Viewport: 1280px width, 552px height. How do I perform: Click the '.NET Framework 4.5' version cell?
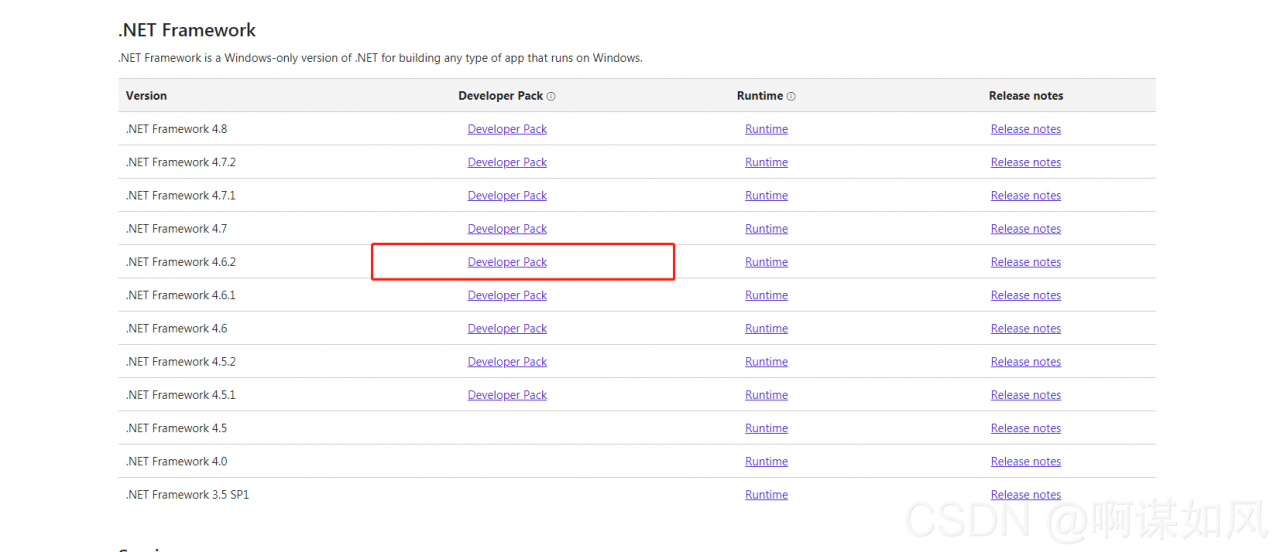(x=176, y=428)
